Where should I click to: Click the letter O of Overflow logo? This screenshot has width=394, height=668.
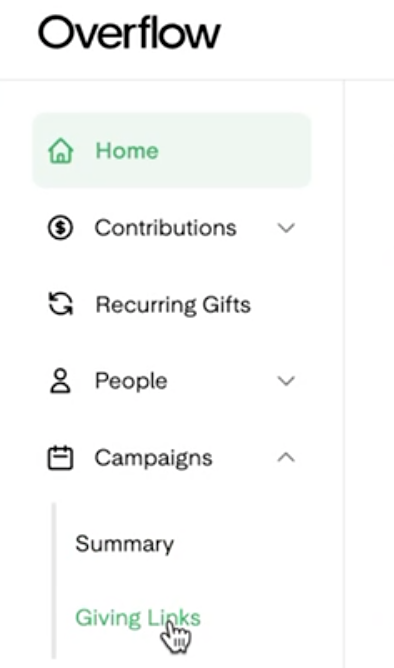(x=56, y=33)
